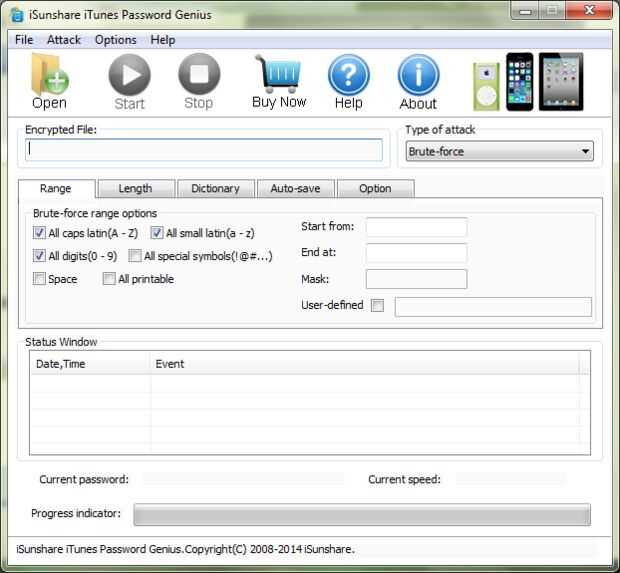Uncheck All caps latin(A - Z)
Viewport: 620px width, 573px height.
pos(39,233)
